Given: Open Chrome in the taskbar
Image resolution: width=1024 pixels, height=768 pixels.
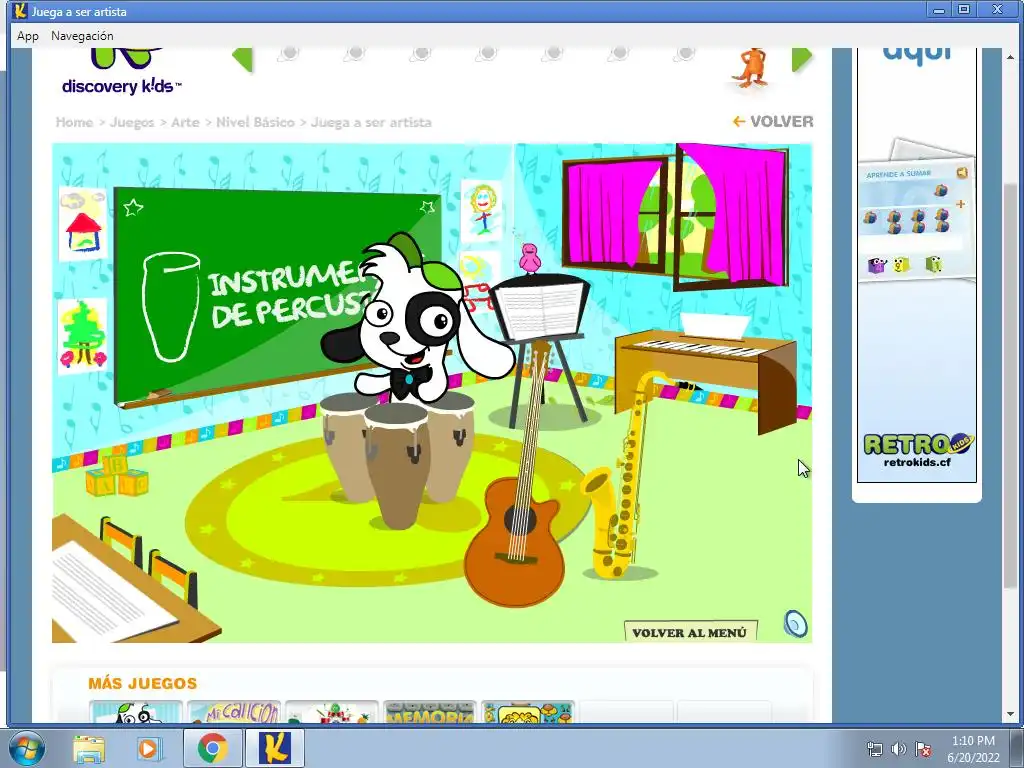Looking at the screenshot, I should [x=212, y=748].
